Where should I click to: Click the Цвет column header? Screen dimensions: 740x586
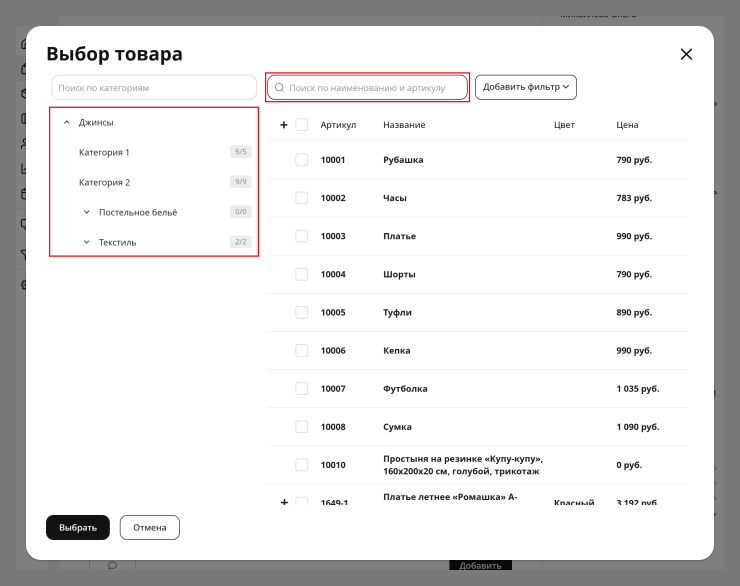point(564,125)
